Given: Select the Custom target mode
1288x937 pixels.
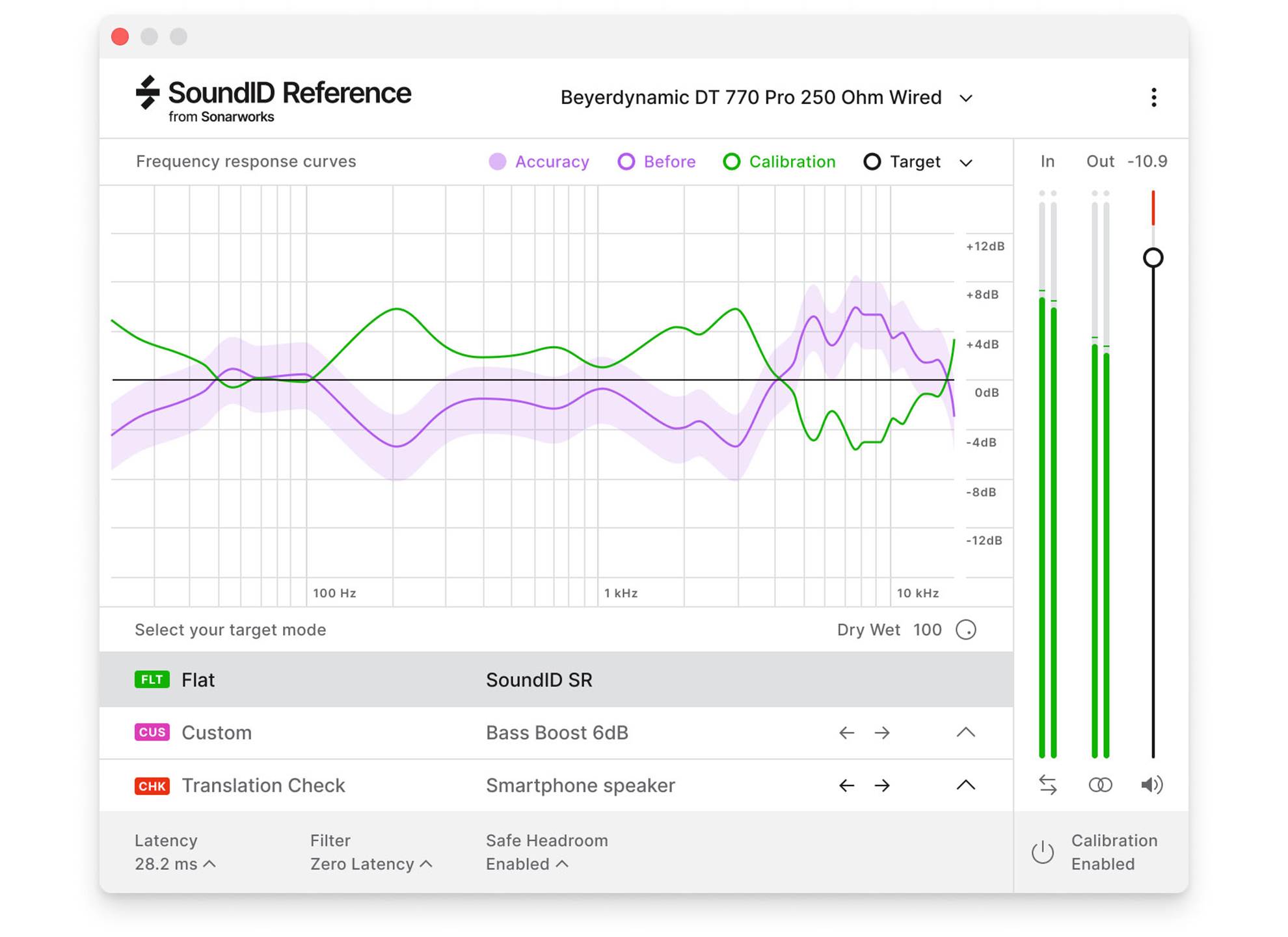Looking at the screenshot, I should click(x=216, y=733).
